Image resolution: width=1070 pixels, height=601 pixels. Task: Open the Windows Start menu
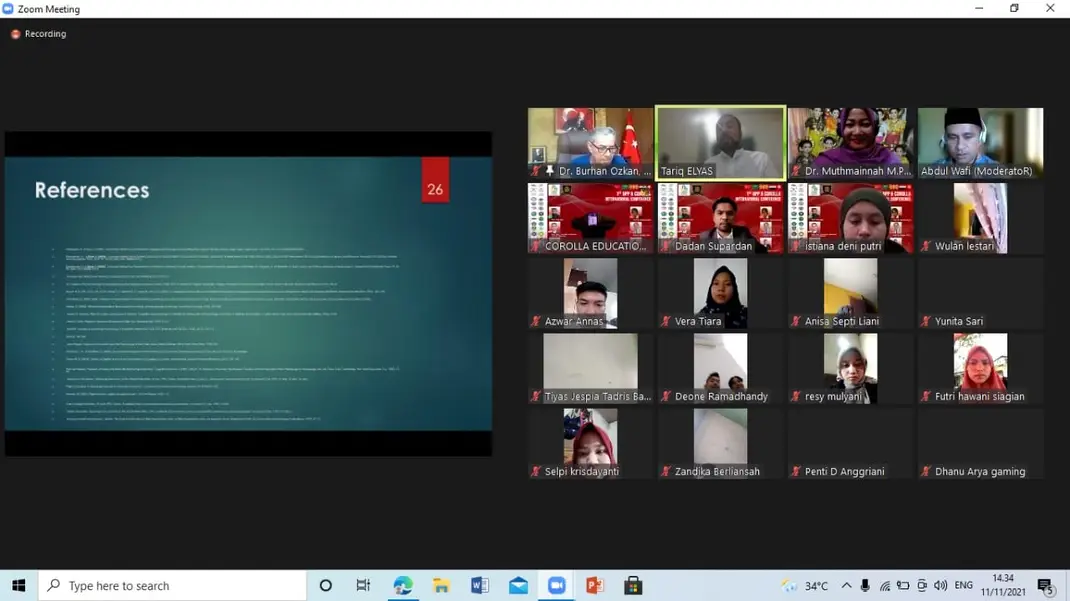click(18, 586)
